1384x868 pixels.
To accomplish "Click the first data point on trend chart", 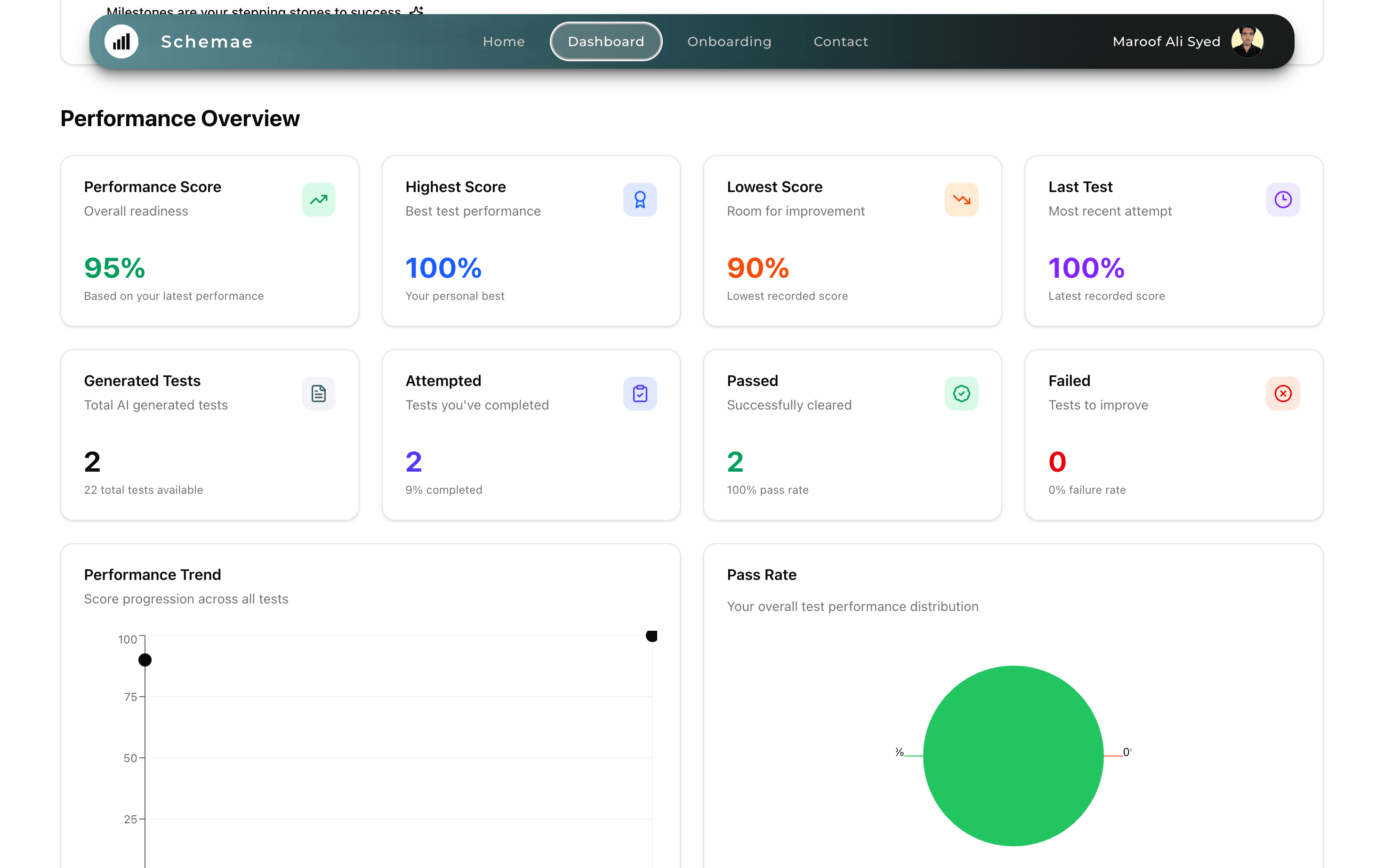I will tap(145, 659).
